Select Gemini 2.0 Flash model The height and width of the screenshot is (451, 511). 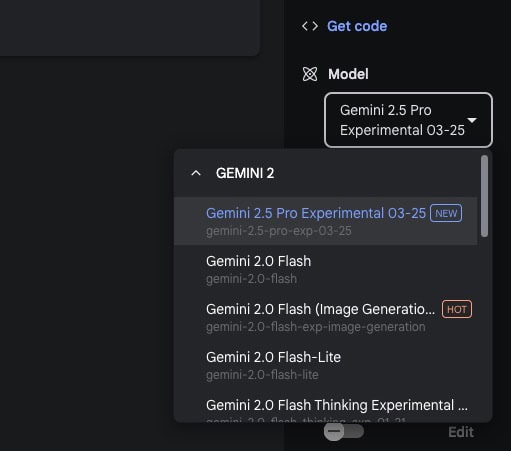tap(326, 269)
